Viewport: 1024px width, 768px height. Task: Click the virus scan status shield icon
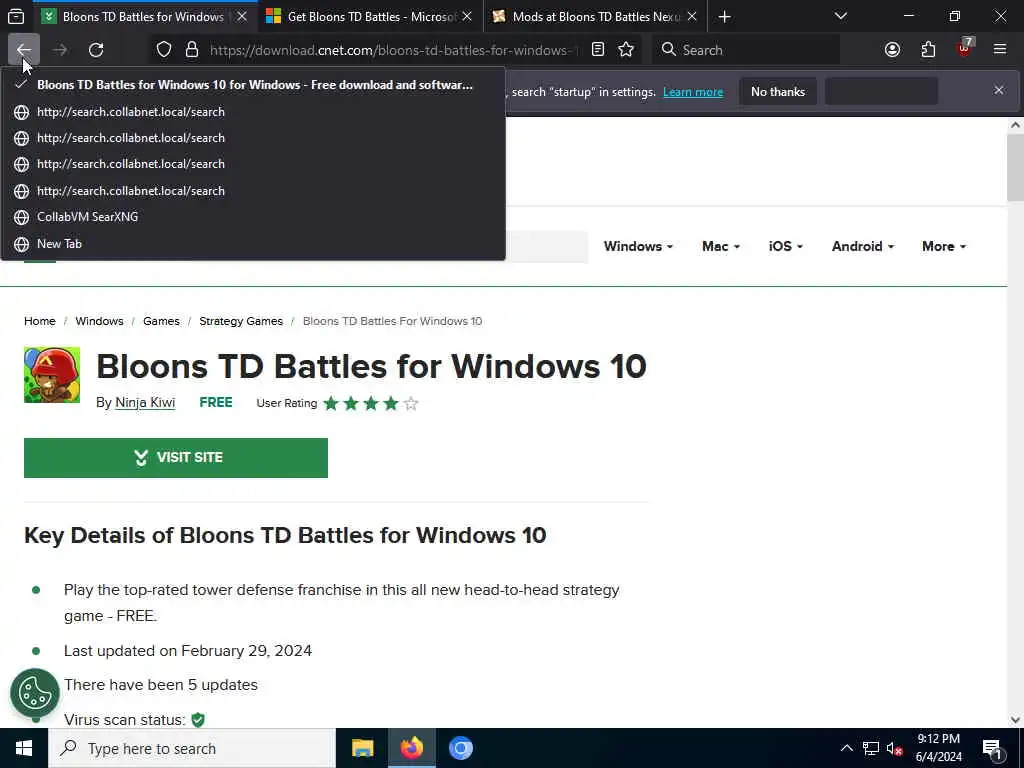[x=198, y=720]
